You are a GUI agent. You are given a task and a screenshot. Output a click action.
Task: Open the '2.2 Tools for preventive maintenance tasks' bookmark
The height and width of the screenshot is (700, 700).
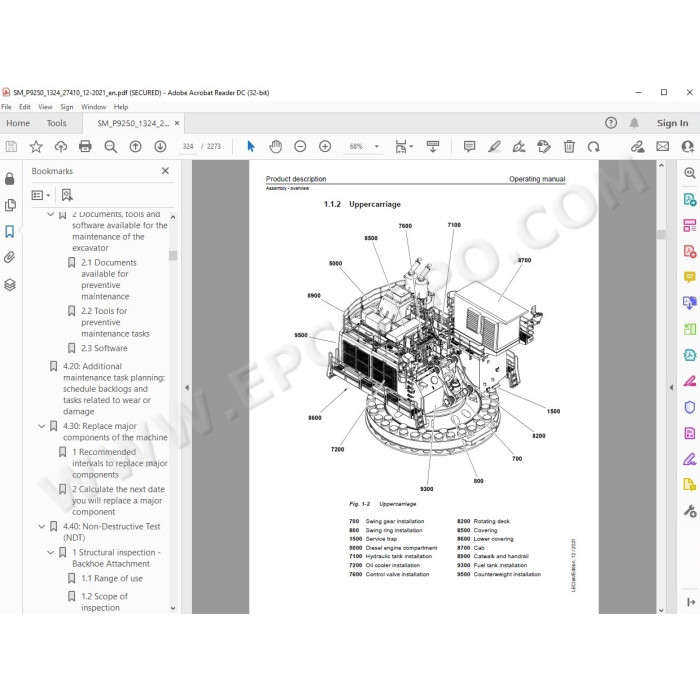point(115,322)
